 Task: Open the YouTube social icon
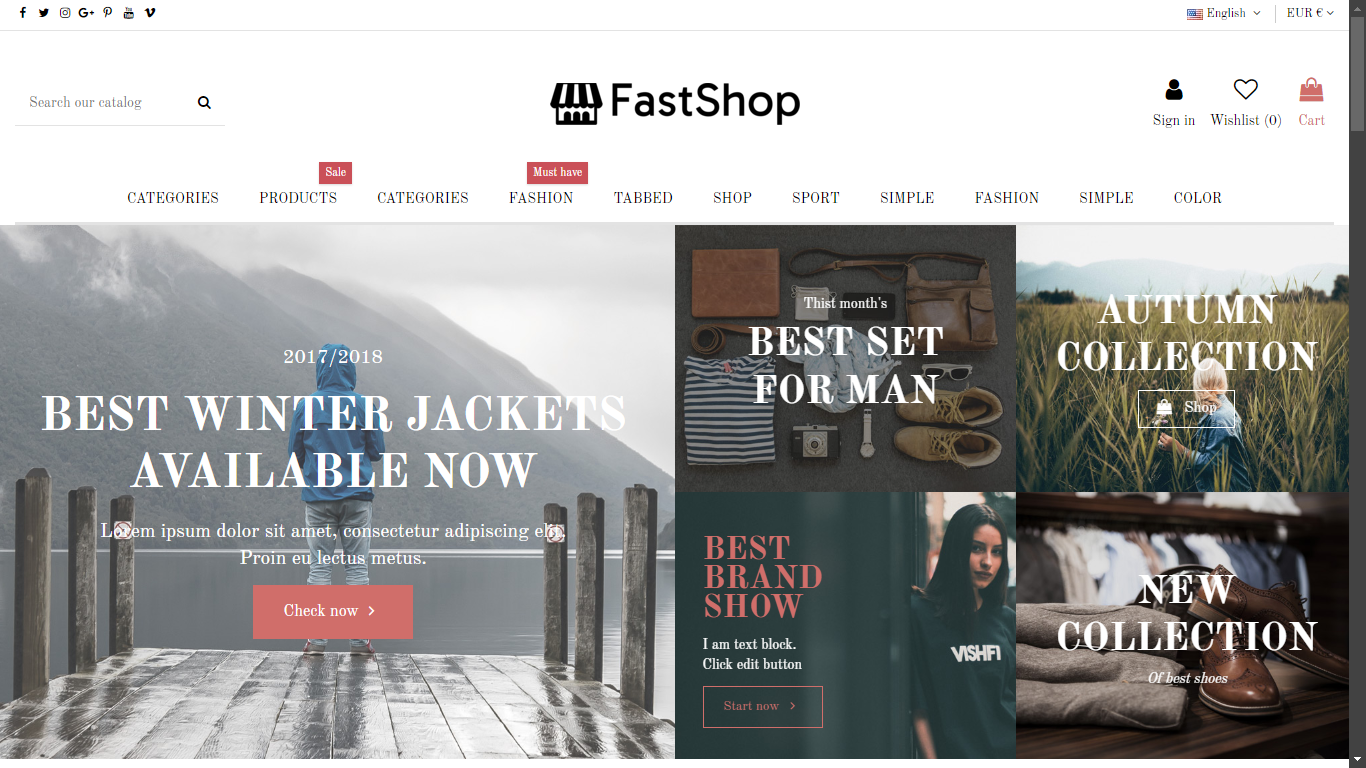click(129, 13)
